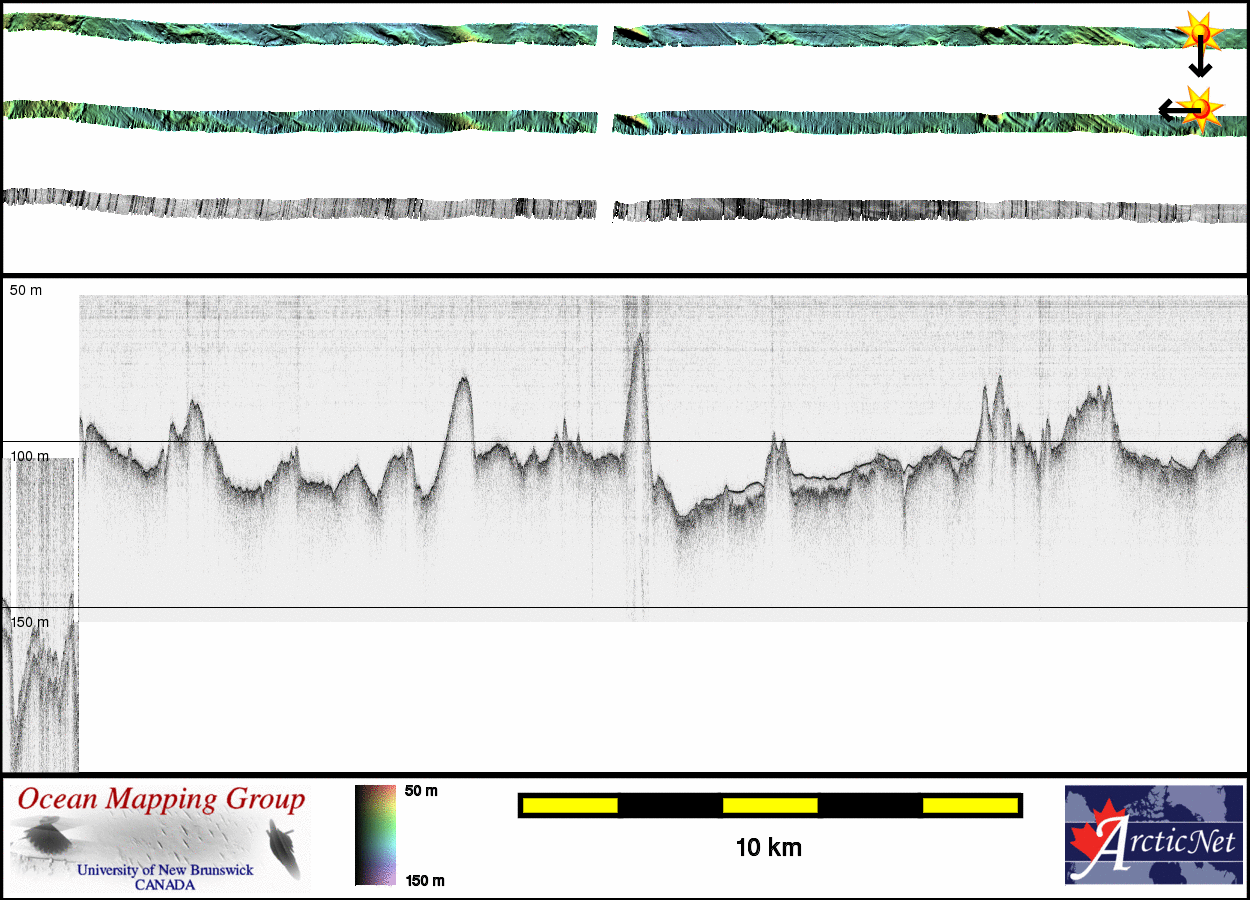Click the 150 m depth label on profile axis
This screenshot has height=900, width=1250.
click(x=30, y=622)
